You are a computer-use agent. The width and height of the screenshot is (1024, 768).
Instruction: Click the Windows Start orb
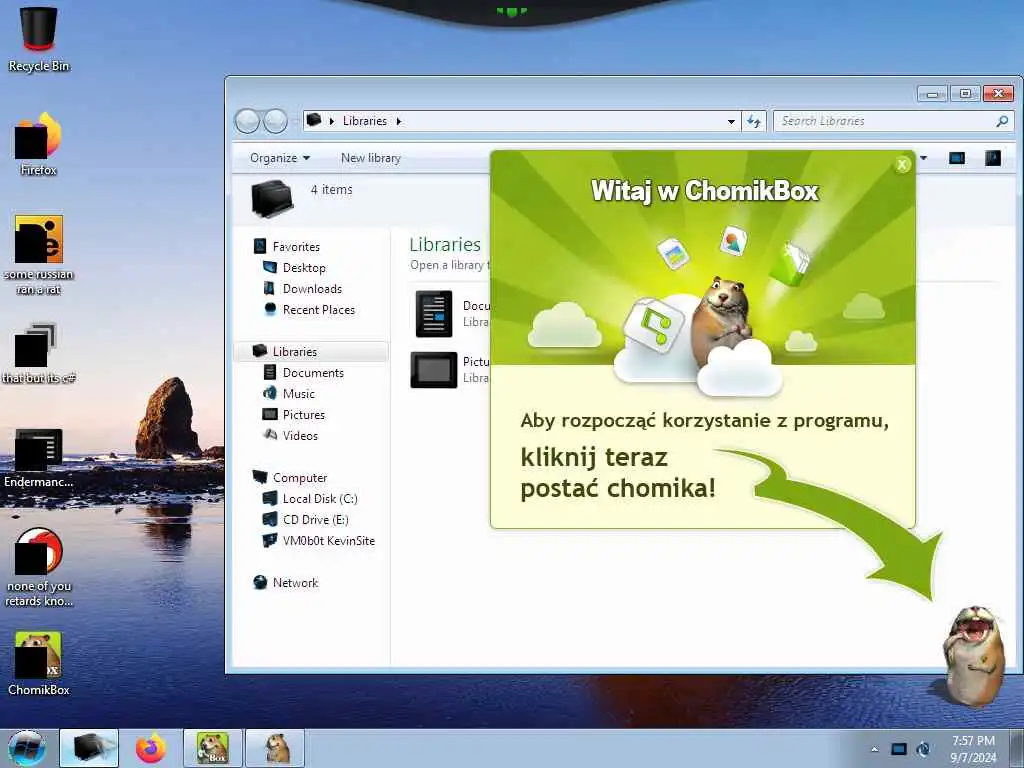pyautogui.click(x=27, y=748)
